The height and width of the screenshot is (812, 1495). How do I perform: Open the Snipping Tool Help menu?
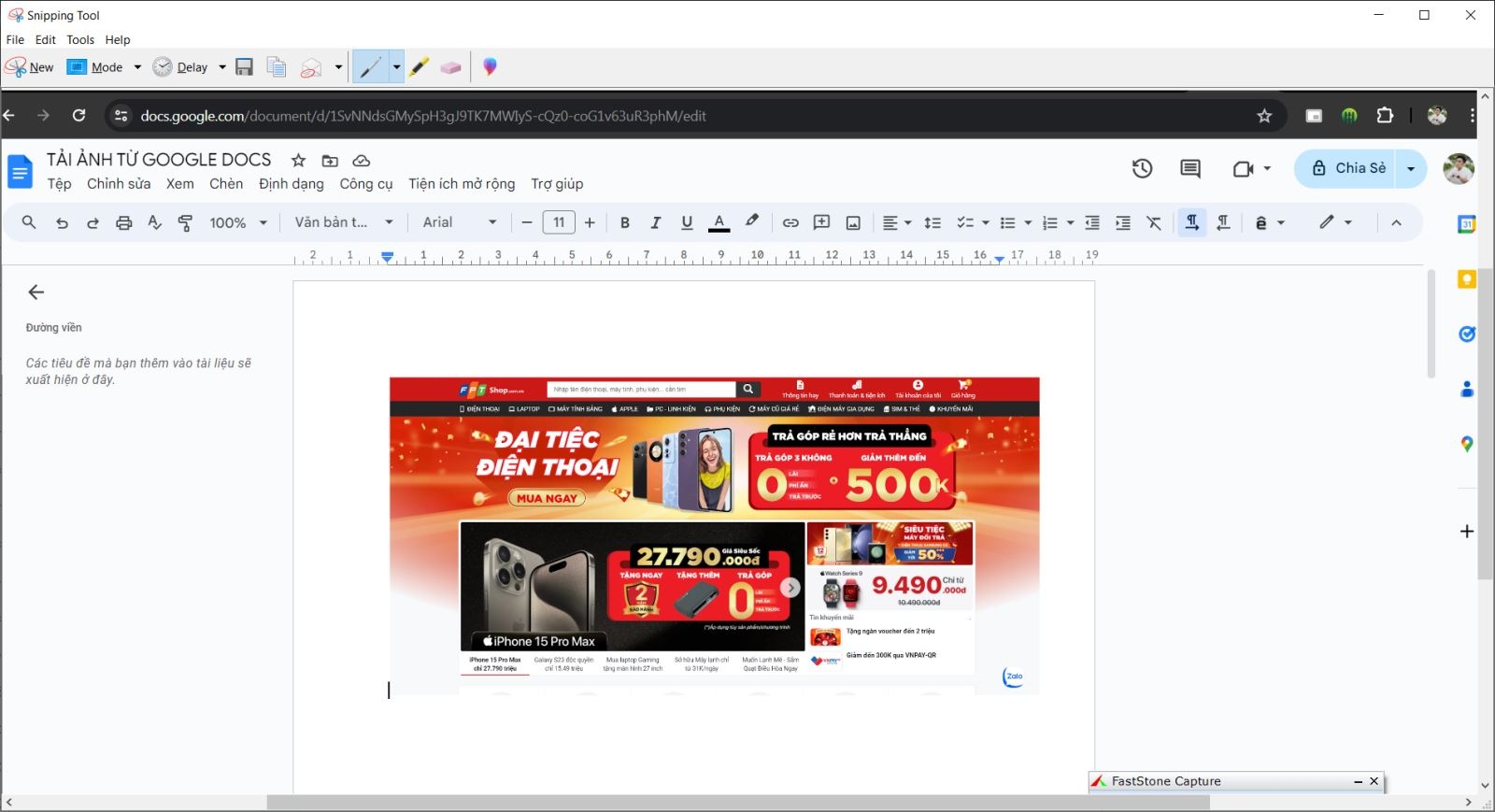click(118, 40)
